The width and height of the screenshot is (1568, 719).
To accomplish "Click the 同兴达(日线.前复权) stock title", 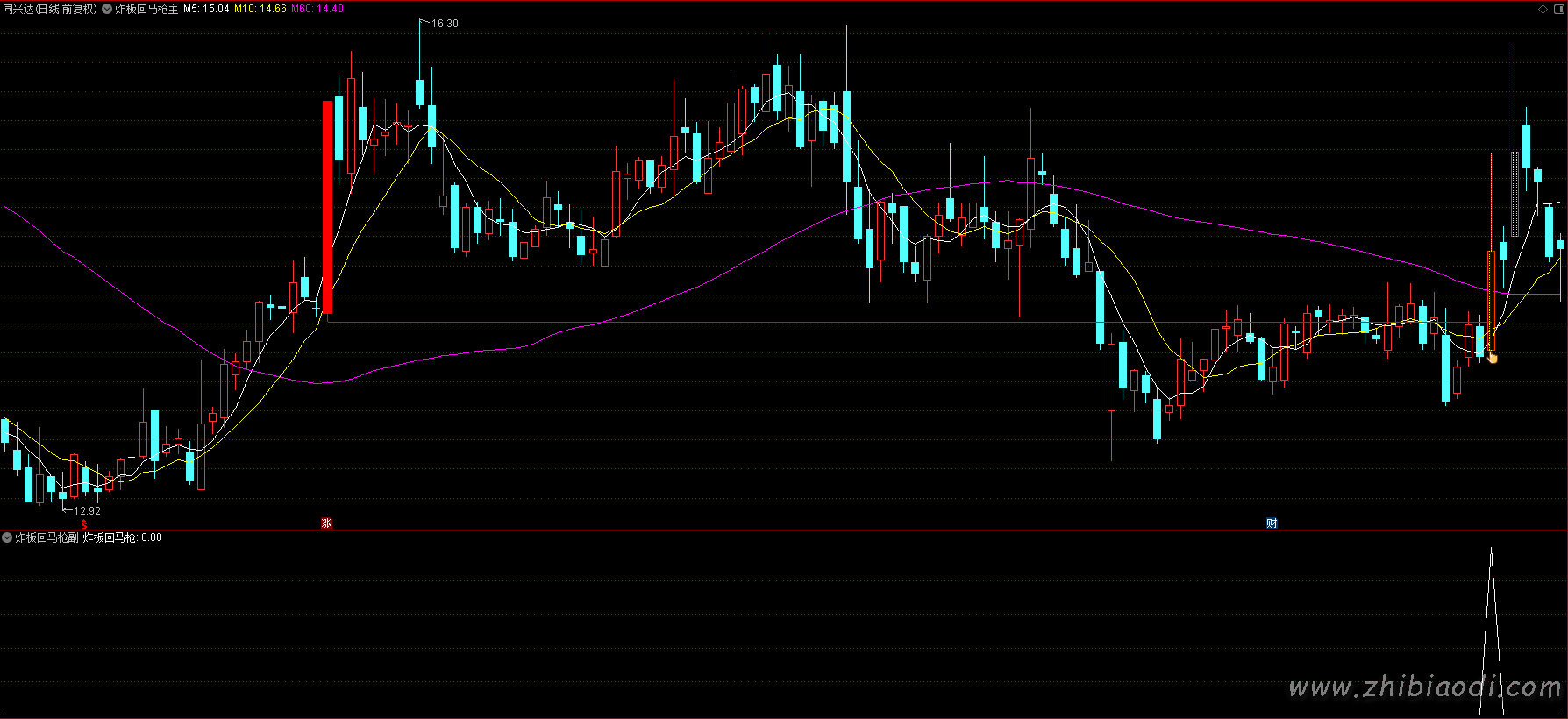I will (x=50, y=9).
